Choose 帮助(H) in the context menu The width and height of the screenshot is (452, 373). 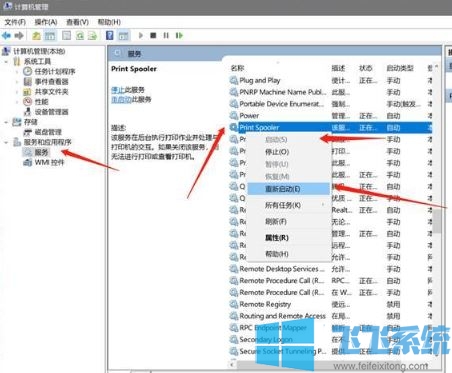(289, 254)
